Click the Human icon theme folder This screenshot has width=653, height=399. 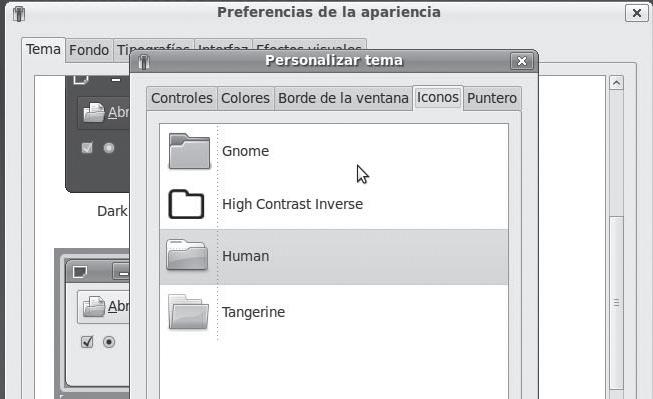[x=187, y=255]
